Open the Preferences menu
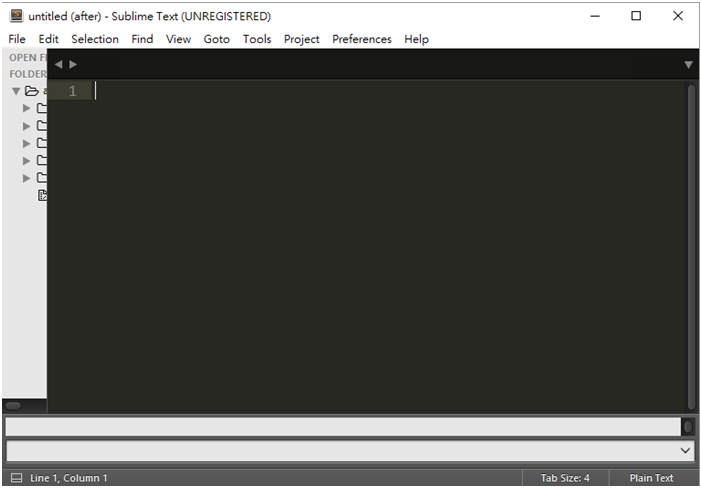The image size is (701, 488). 362,39
